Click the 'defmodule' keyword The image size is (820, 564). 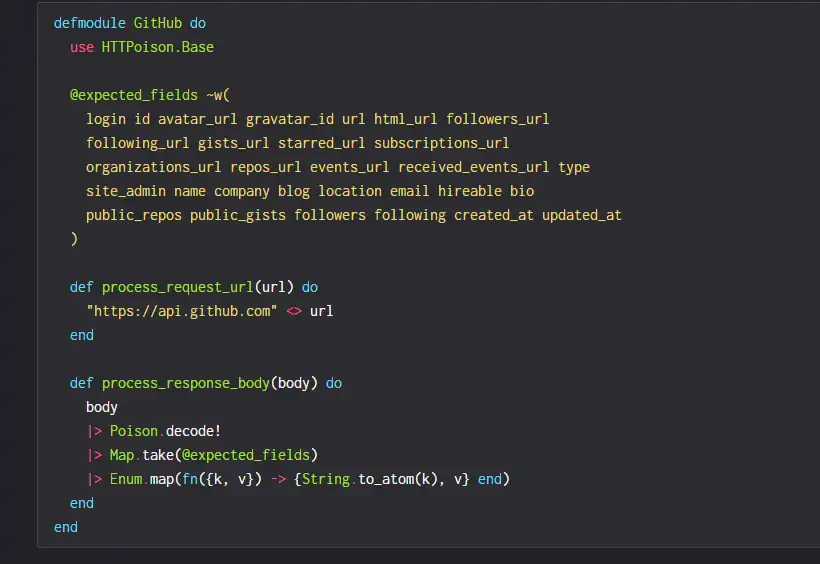point(89,23)
